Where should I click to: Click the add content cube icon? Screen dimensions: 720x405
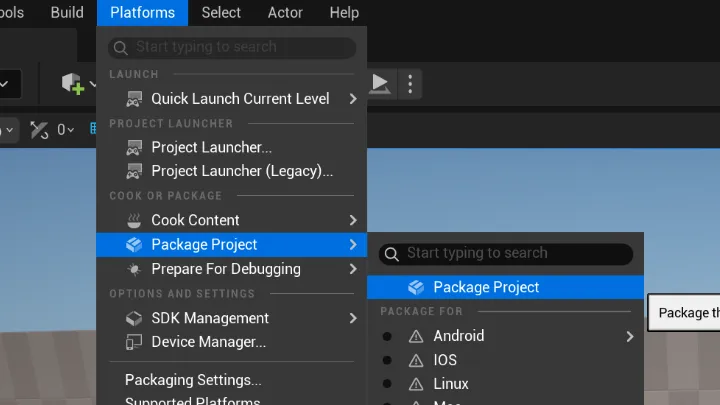[x=73, y=84]
